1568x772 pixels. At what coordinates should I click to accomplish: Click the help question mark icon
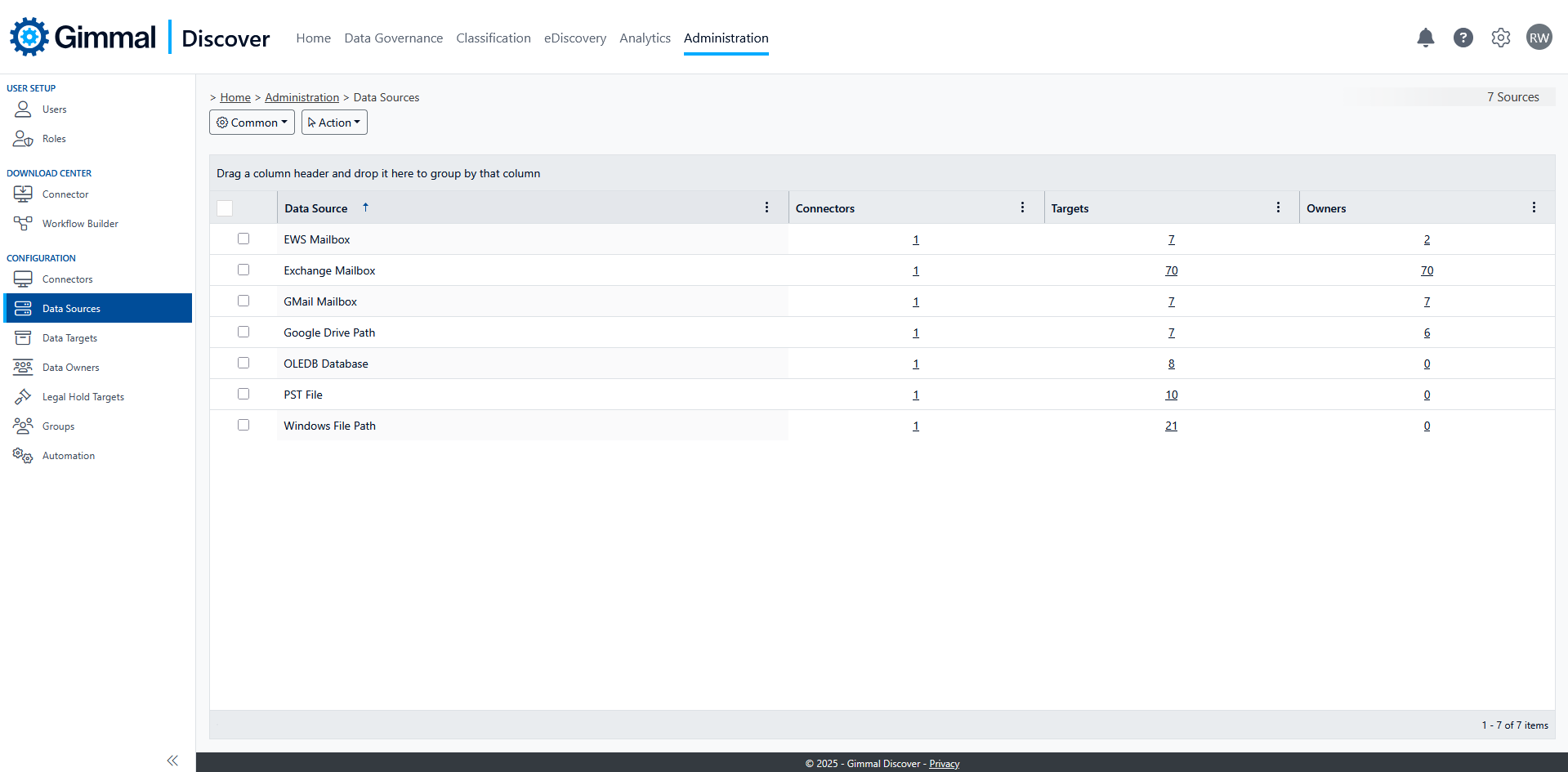click(x=1463, y=38)
